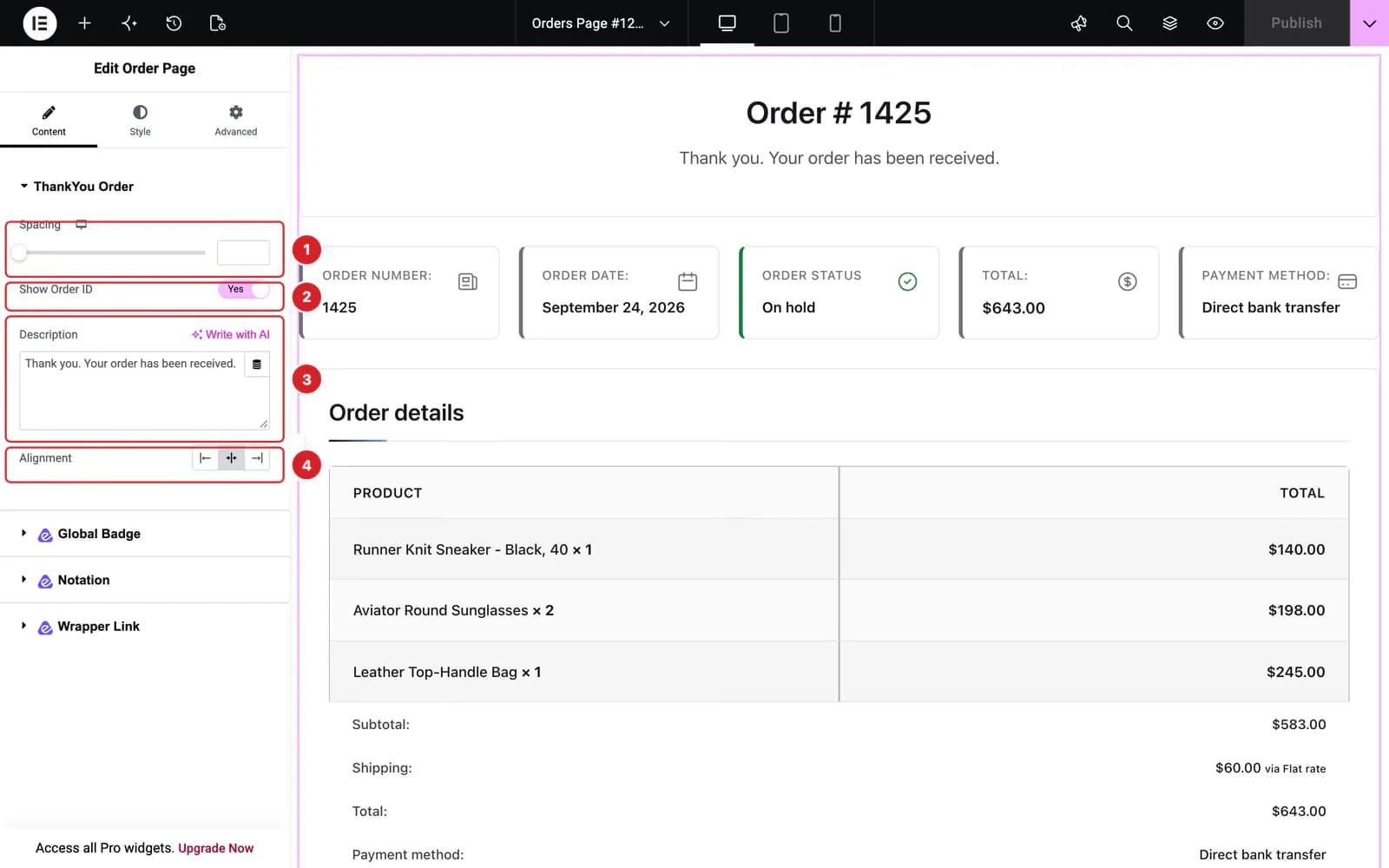The image size is (1389, 868).
Task: Click the Leather Top-Handle Bag row
Action: [839, 672]
